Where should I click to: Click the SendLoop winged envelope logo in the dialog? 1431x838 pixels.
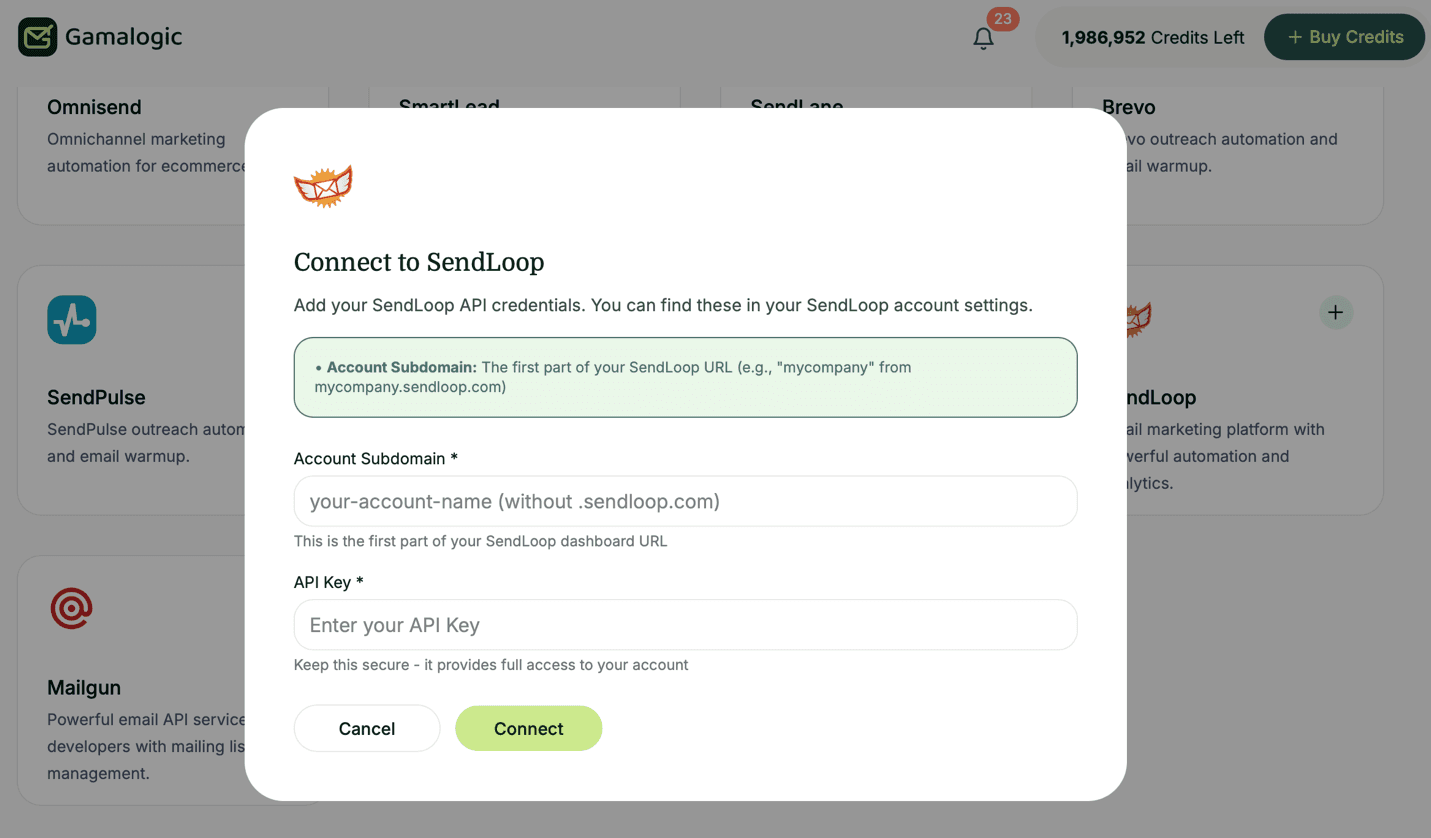pos(322,185)
